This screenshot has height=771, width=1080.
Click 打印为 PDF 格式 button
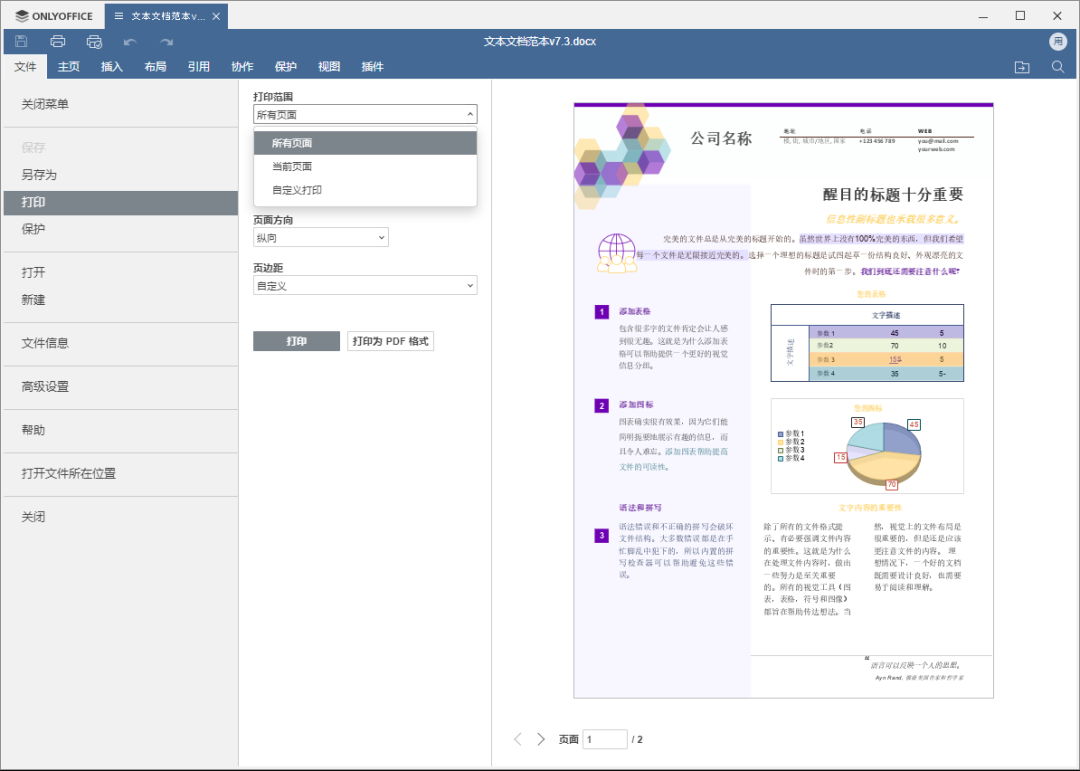click(389, 340)
